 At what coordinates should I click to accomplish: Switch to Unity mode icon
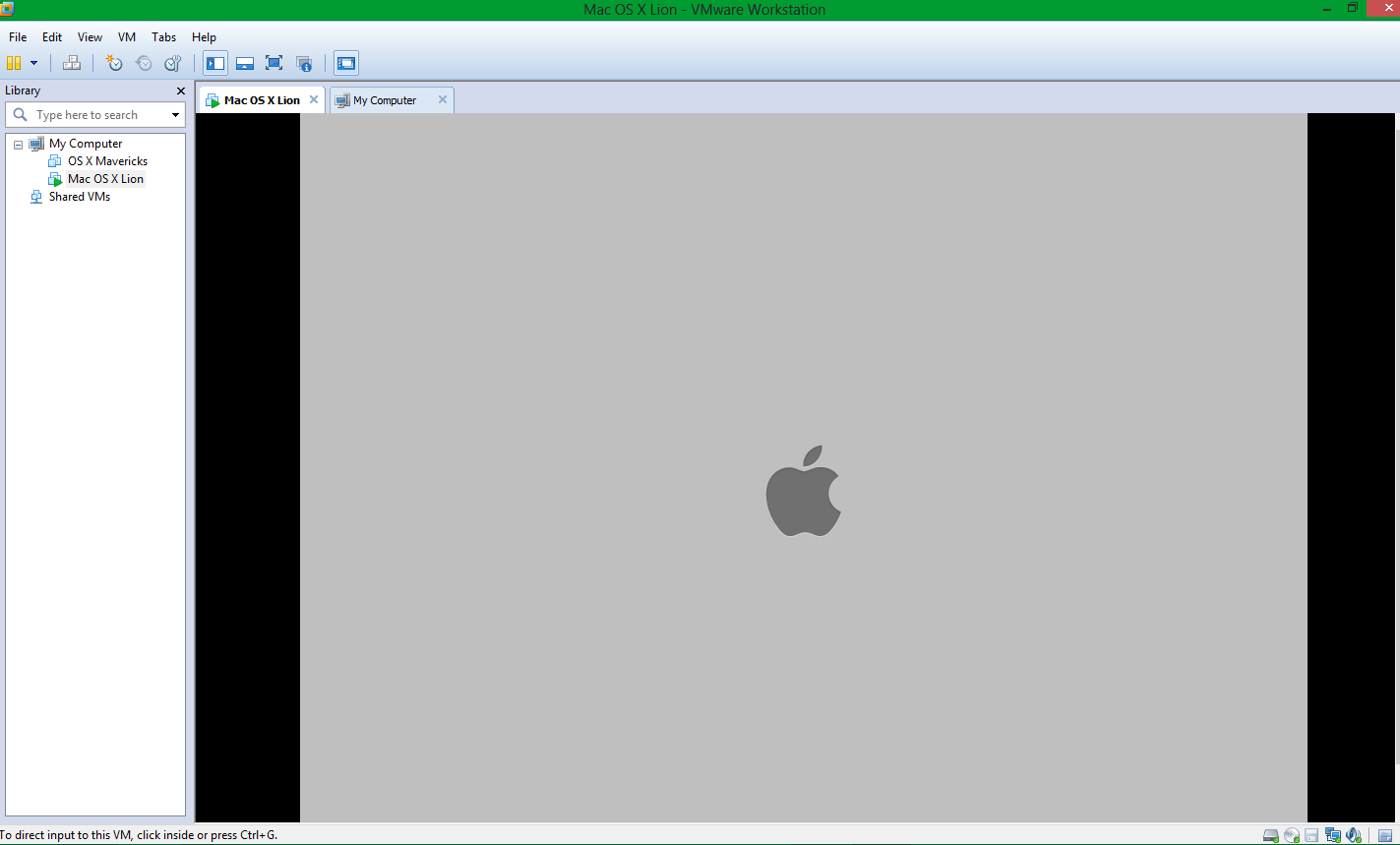click(x=304, y=63)
